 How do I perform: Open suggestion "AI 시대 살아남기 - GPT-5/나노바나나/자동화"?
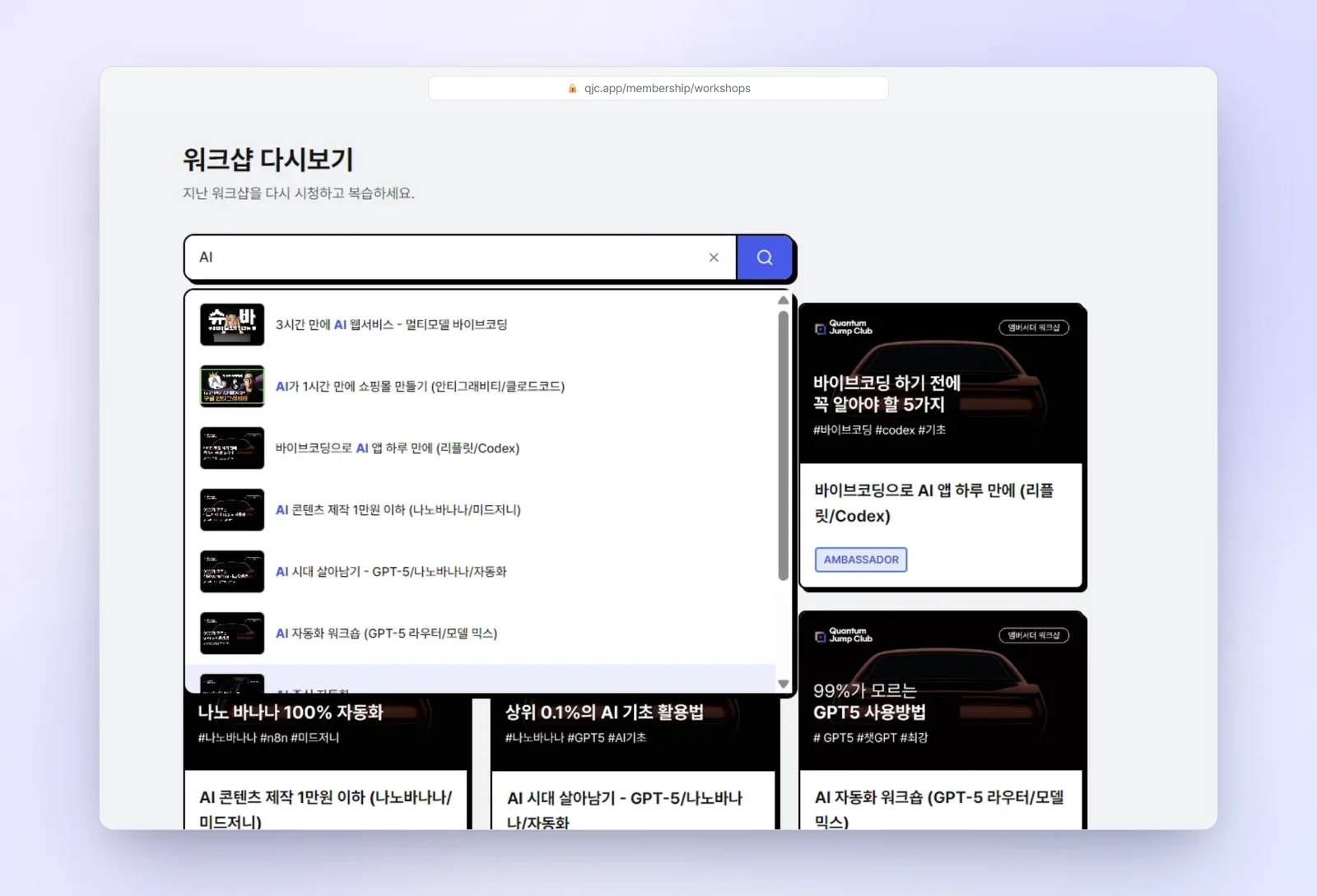481,571
